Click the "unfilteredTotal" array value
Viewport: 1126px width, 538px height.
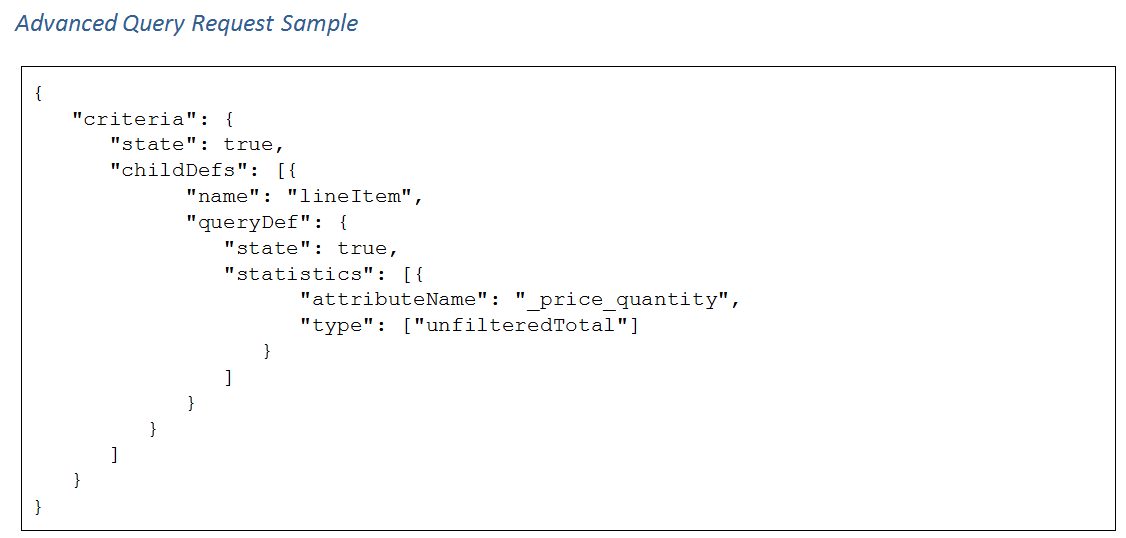520,325
